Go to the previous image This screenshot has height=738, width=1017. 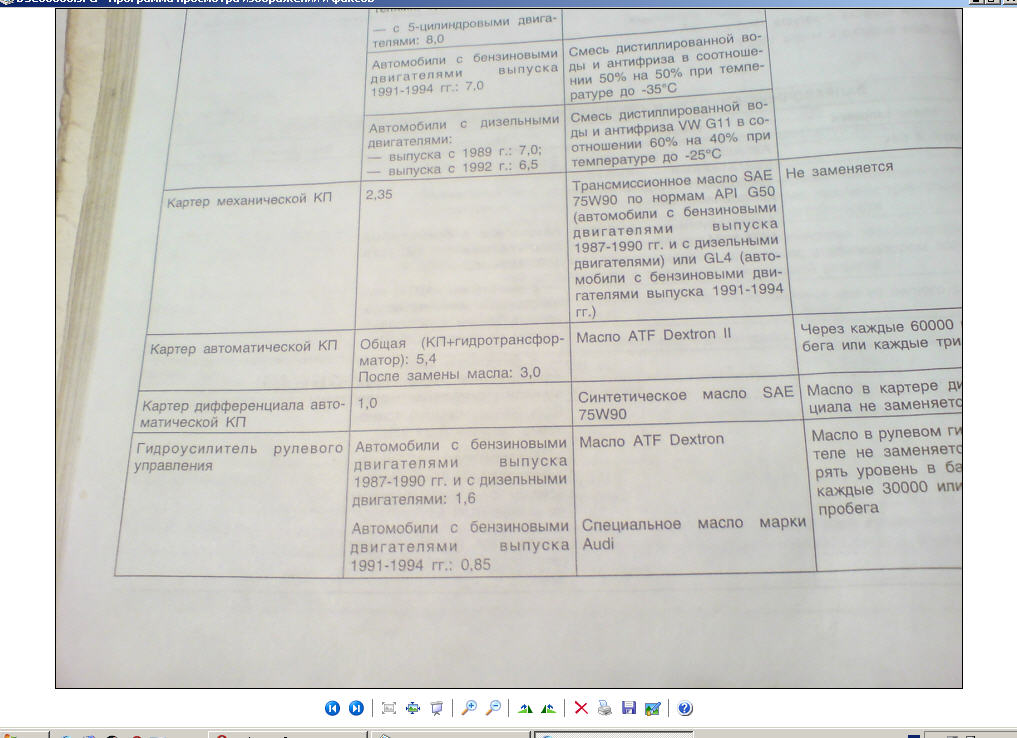(332, 708)
